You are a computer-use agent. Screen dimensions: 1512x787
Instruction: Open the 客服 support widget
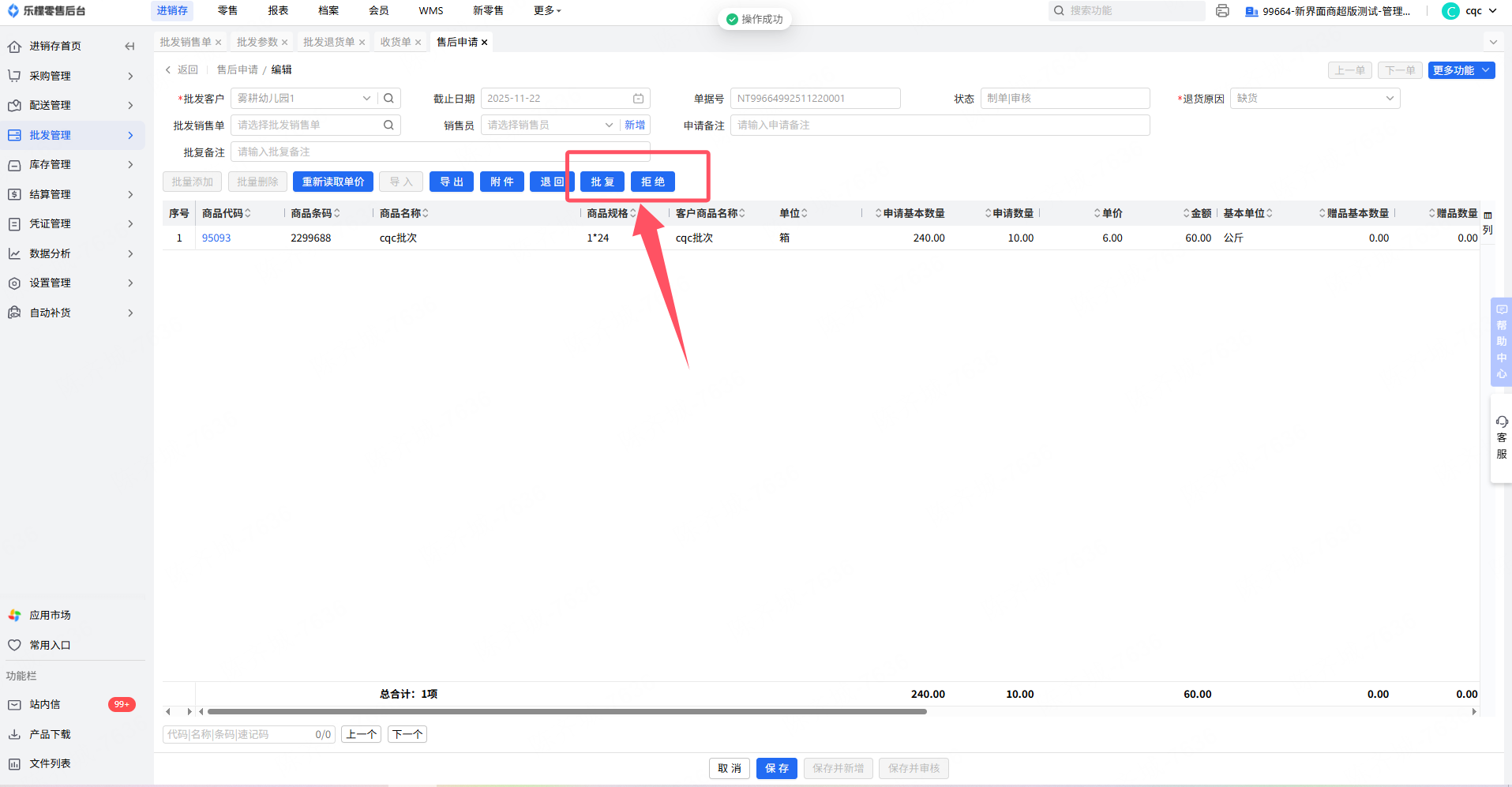pyautogui.click(x=1501, y=438)
